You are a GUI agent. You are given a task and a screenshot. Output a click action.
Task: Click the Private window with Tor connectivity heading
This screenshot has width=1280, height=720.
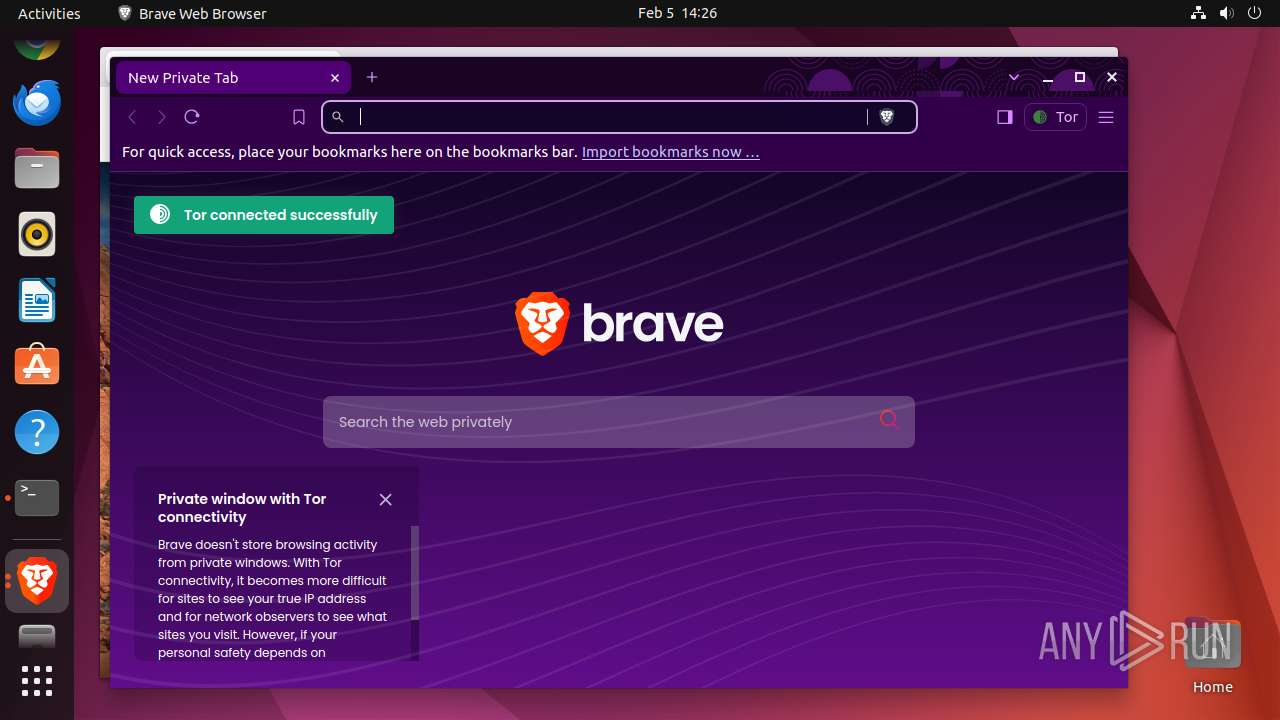[x=242, y=508]
